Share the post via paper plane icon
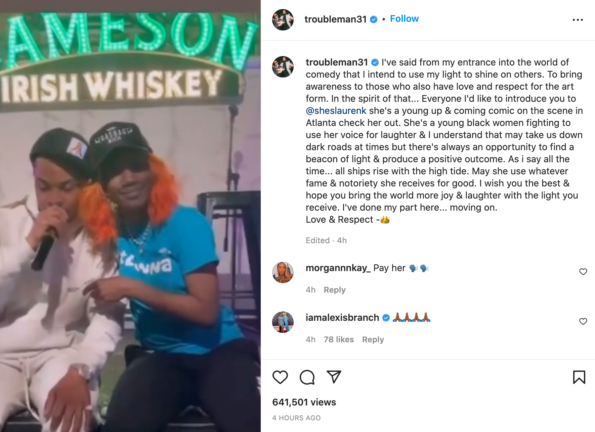The width and height of the screenshot is (595, 432). pyautogui.click(x=334, y=376)
